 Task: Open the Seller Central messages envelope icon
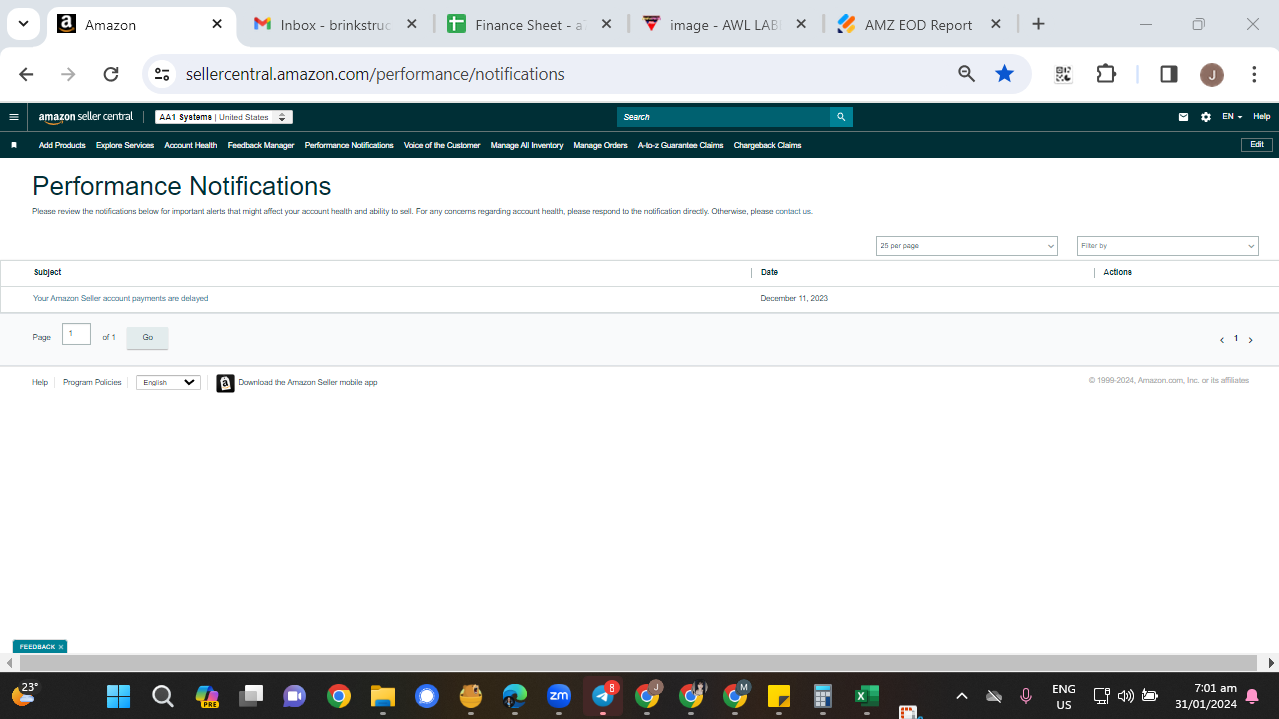coord(1183,117)
